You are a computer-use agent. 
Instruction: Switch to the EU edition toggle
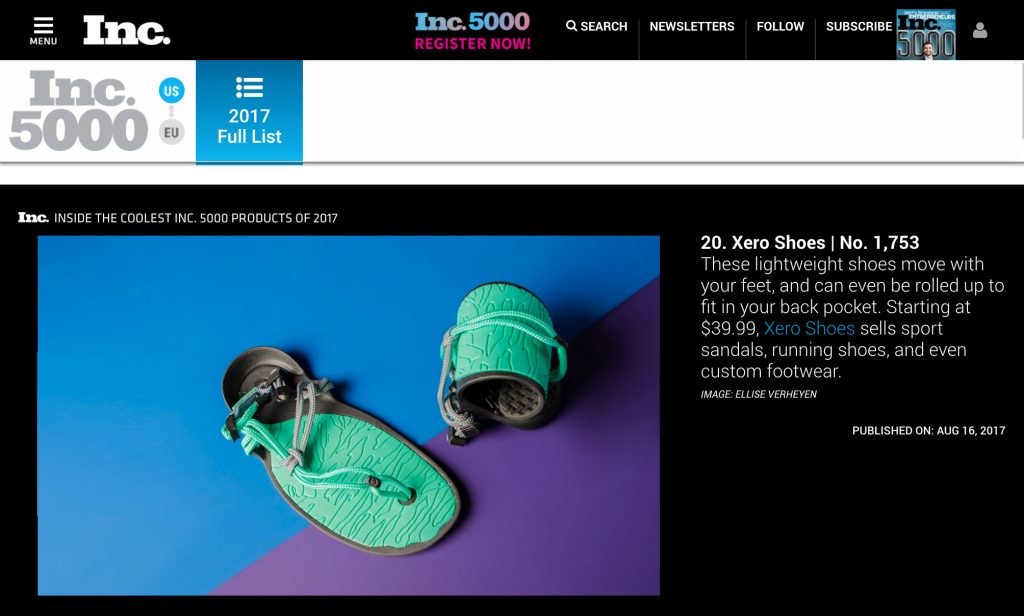coord(171,133)
